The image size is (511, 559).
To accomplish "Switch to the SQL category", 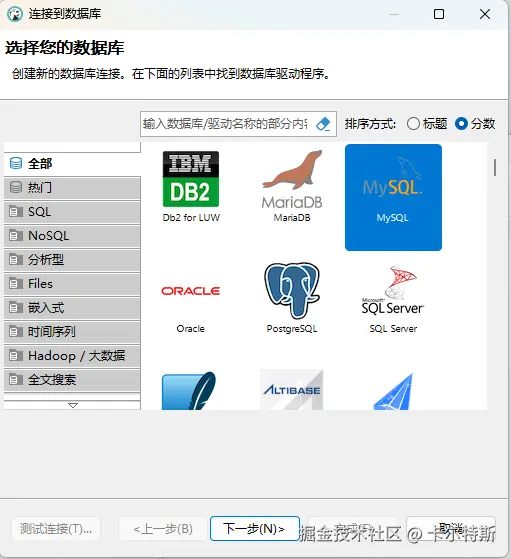I will point(72,212).
